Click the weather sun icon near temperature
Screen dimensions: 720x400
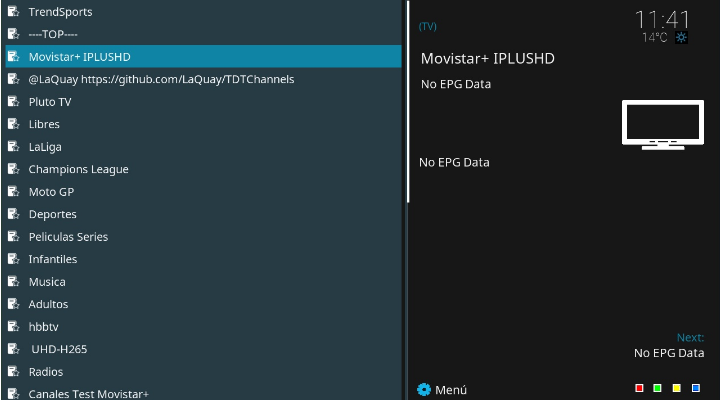[x=682, y=37]
